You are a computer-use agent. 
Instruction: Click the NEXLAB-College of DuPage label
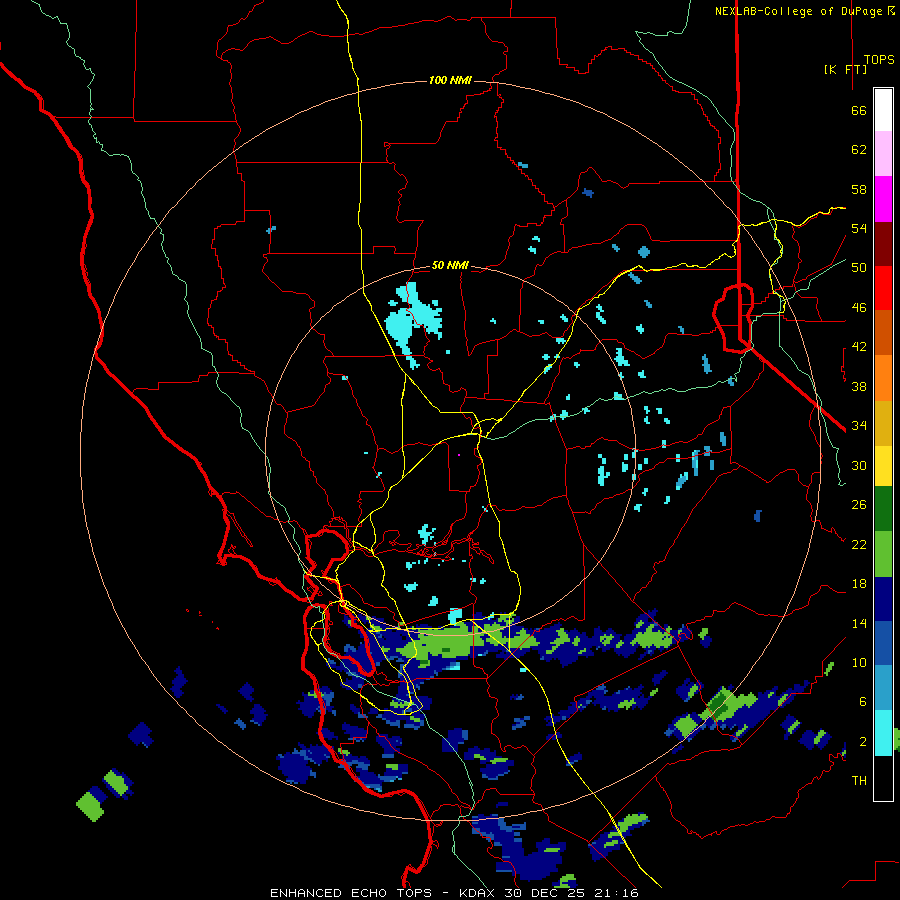point(804,11)
